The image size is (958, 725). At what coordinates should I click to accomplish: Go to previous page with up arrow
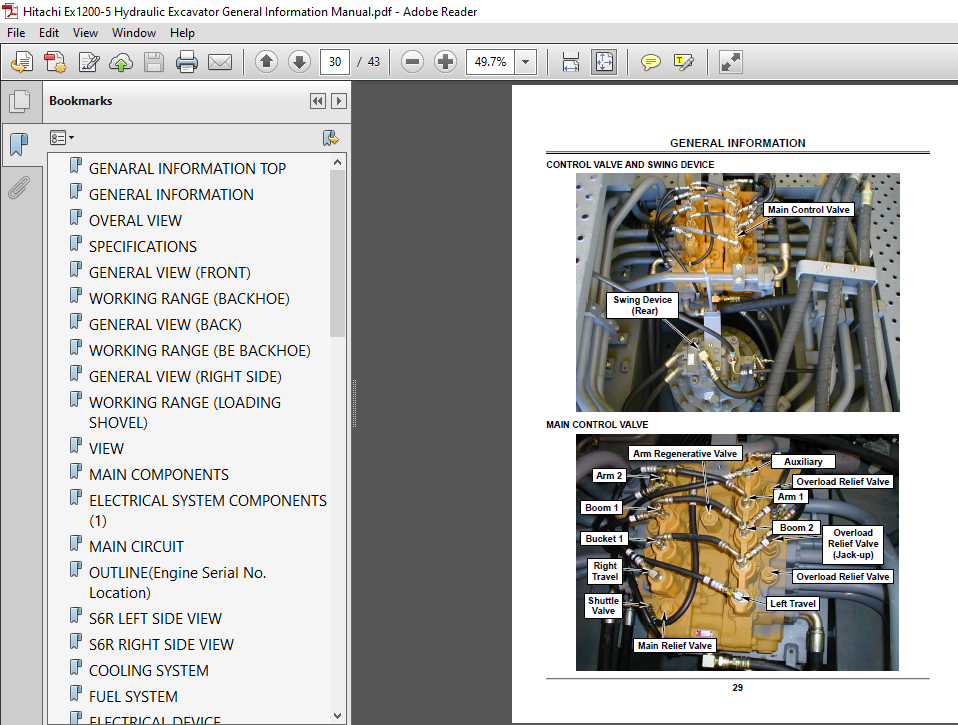(266, 62)
